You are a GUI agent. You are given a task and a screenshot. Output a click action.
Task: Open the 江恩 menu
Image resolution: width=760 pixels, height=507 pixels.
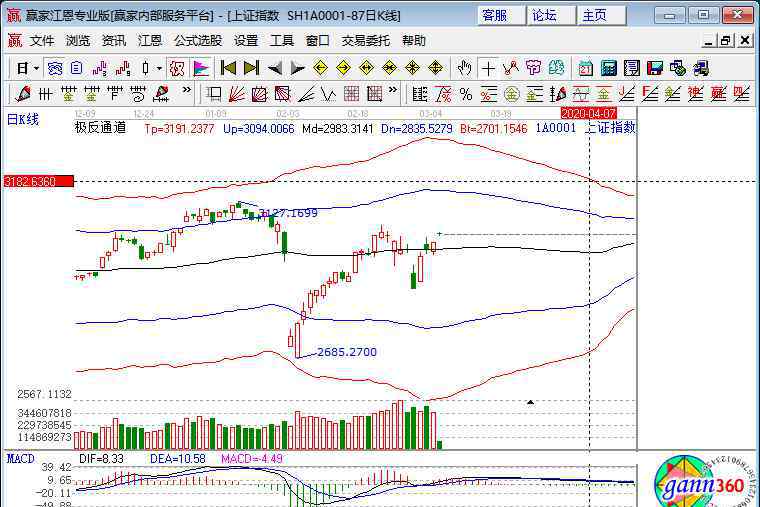(150, 41)
